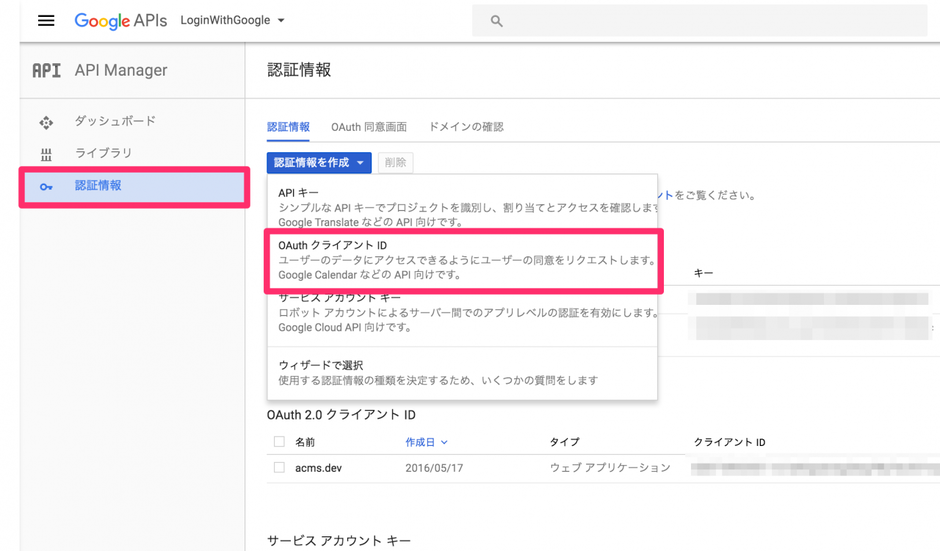Sort by 作成日 column header
Image resolution: width=940 pixels, height=551 pixels.
click(426, 442)
